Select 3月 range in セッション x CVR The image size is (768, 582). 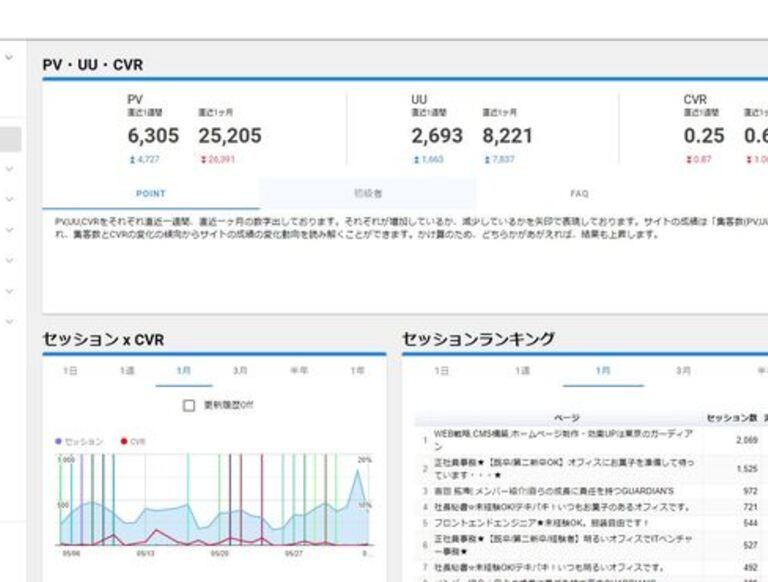click(x=240, y=371)
